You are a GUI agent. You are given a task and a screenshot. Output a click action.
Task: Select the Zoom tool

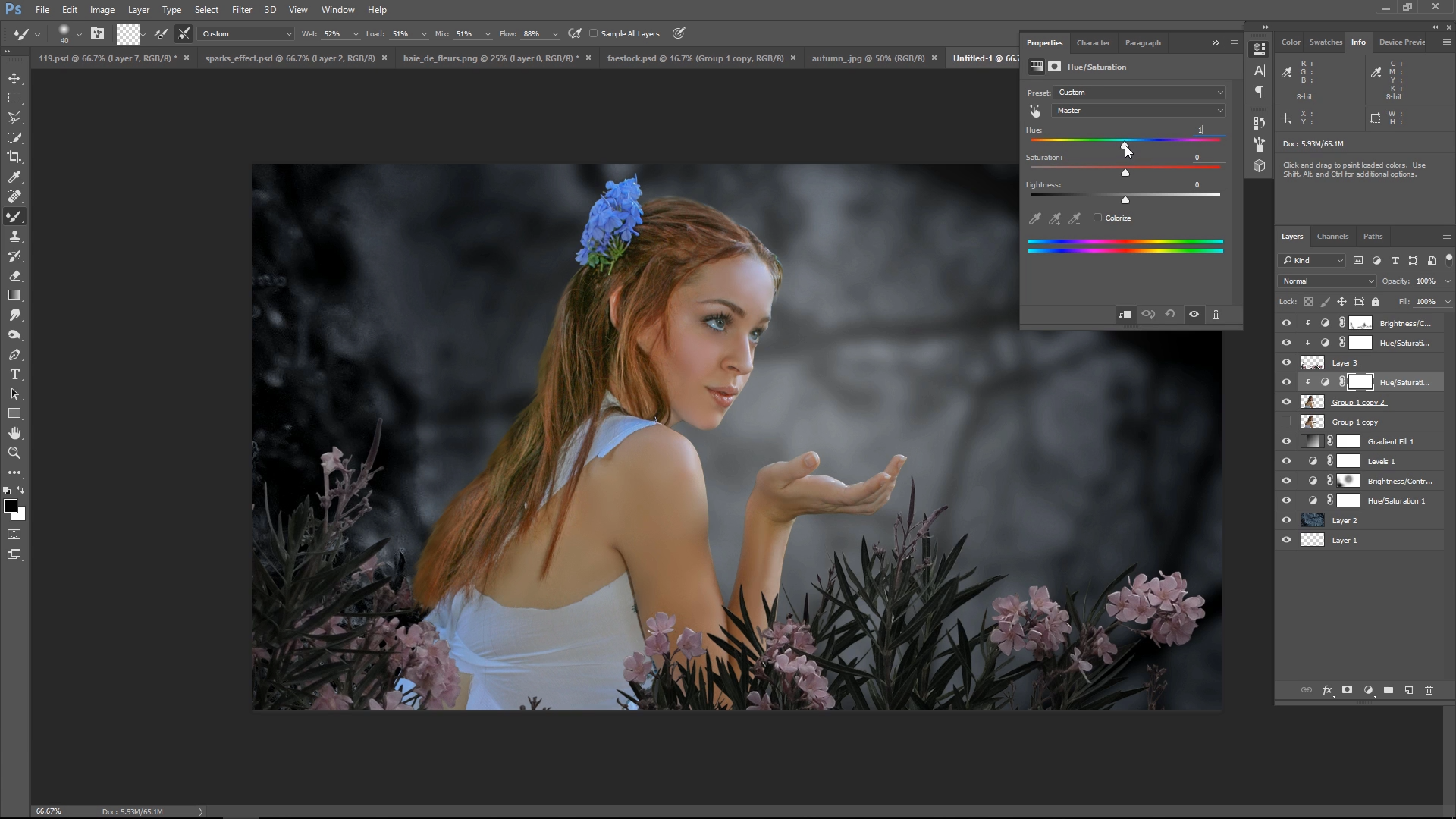[14, 453]
